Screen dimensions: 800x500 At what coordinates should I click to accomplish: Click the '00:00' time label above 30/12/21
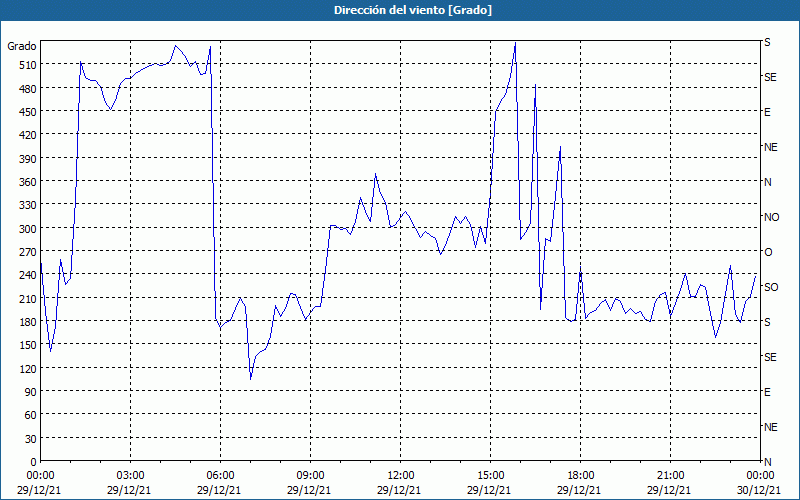[760, 476]
